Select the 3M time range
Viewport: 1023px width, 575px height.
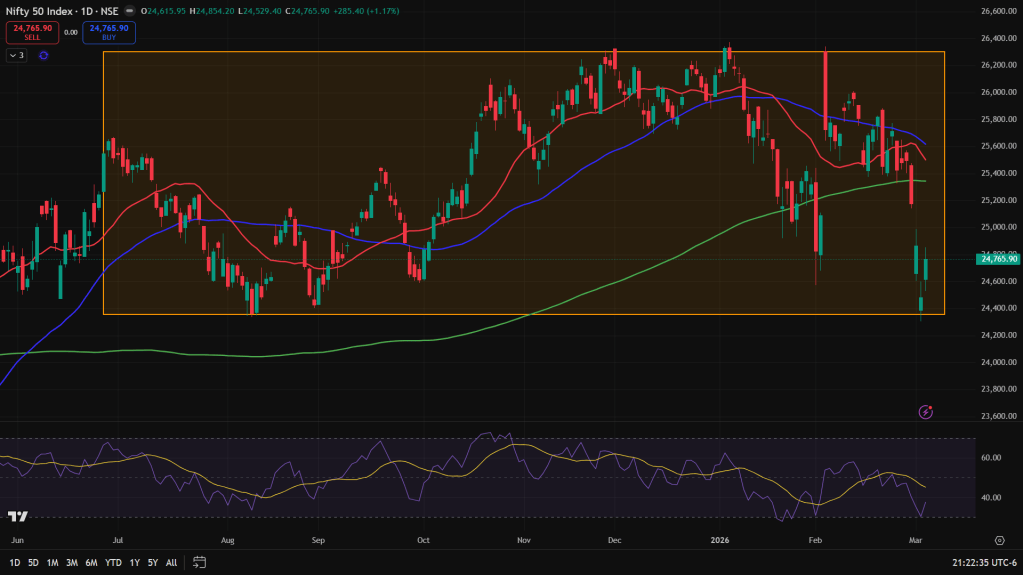(x=72, y=563)
